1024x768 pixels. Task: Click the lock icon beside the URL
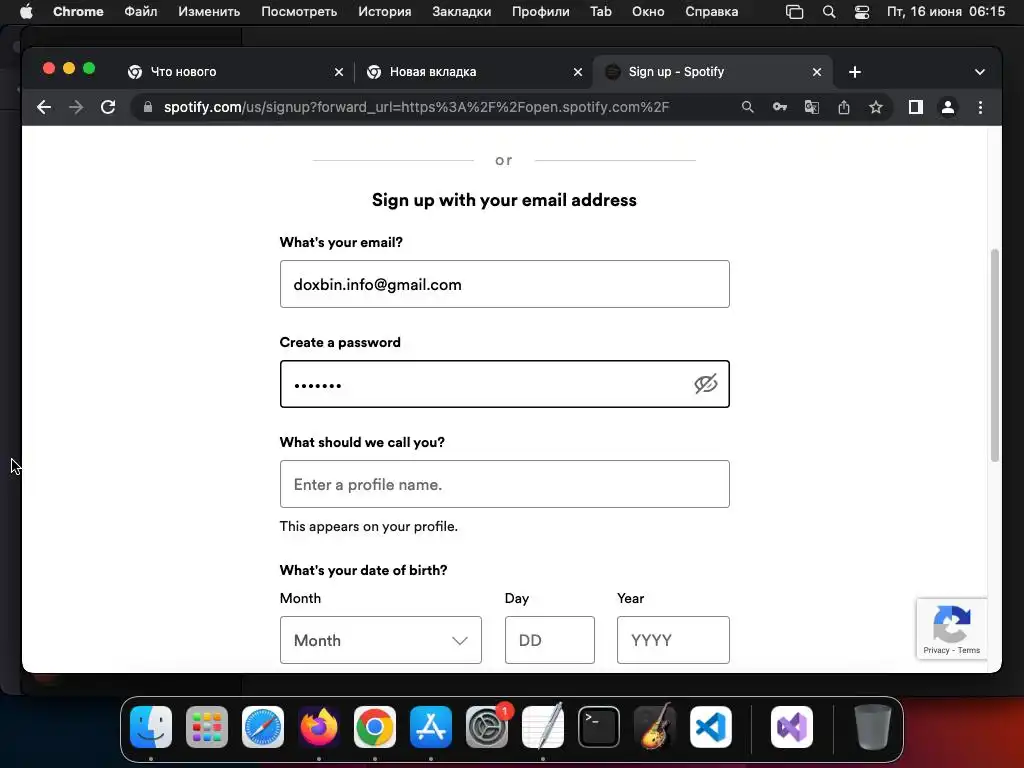148,107
